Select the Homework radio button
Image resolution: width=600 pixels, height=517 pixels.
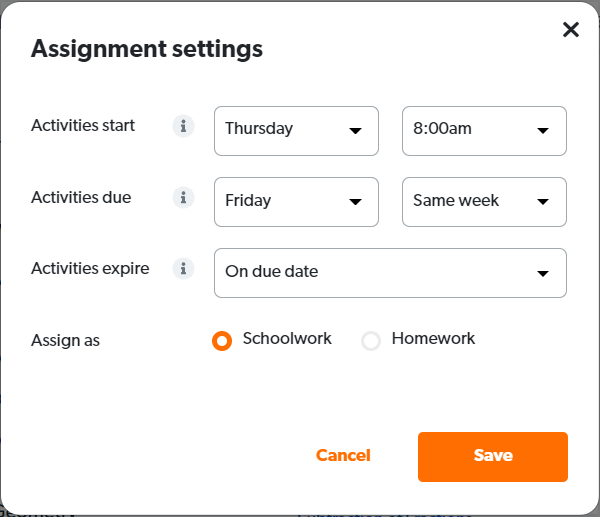[371, 341]
